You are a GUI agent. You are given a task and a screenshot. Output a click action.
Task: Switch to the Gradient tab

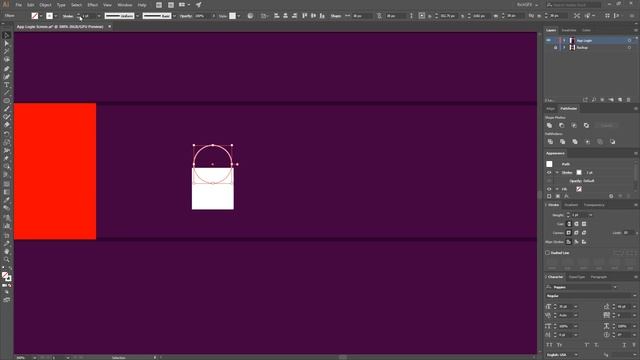[571, 205]
